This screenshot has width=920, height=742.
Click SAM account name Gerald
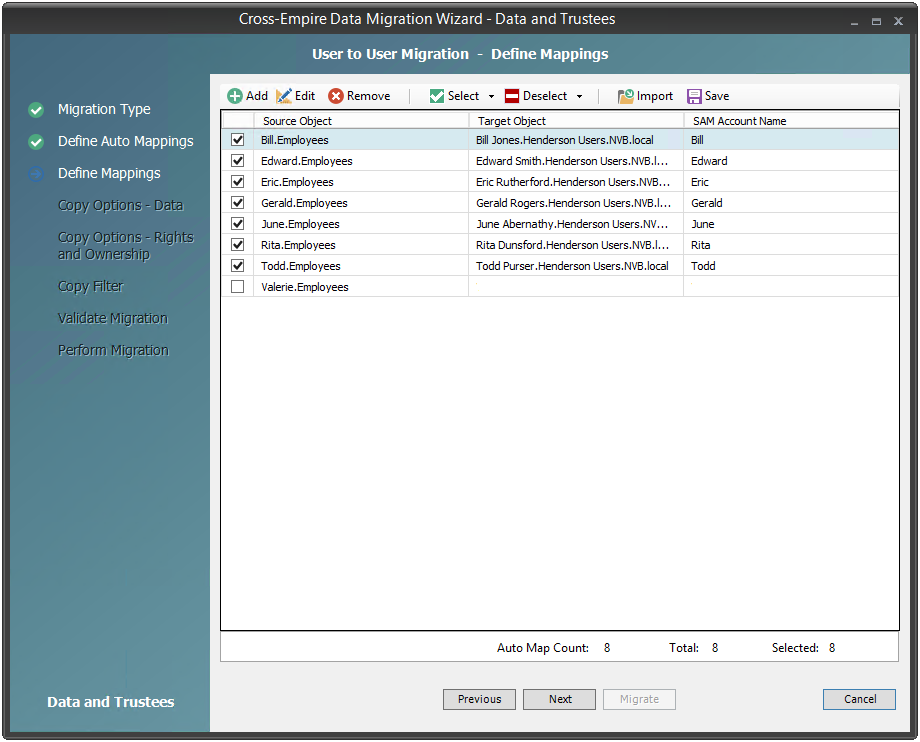pyautogui.click(x=791, y=203)
